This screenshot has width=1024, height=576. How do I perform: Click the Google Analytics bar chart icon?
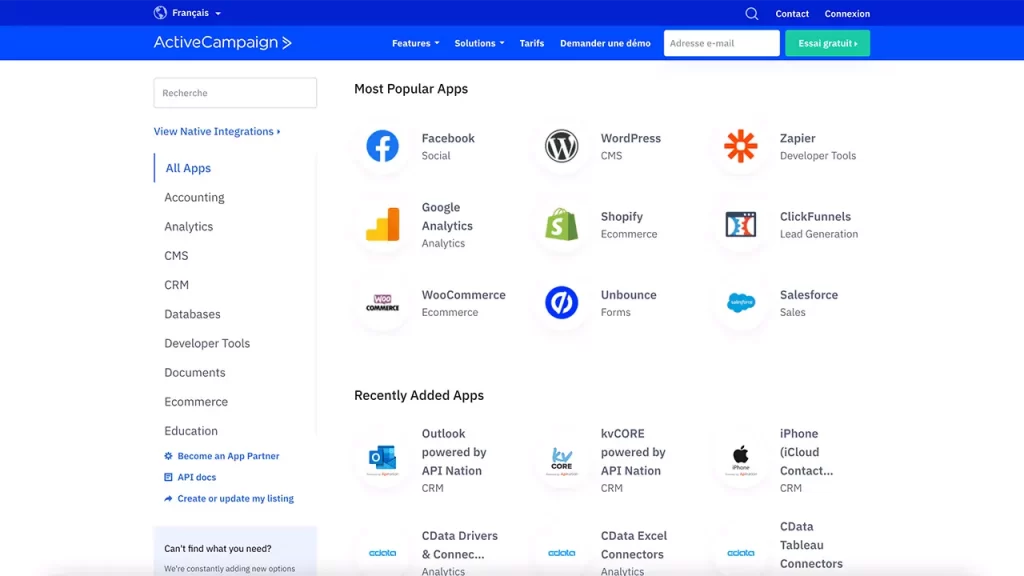click(x=383, y=224)
